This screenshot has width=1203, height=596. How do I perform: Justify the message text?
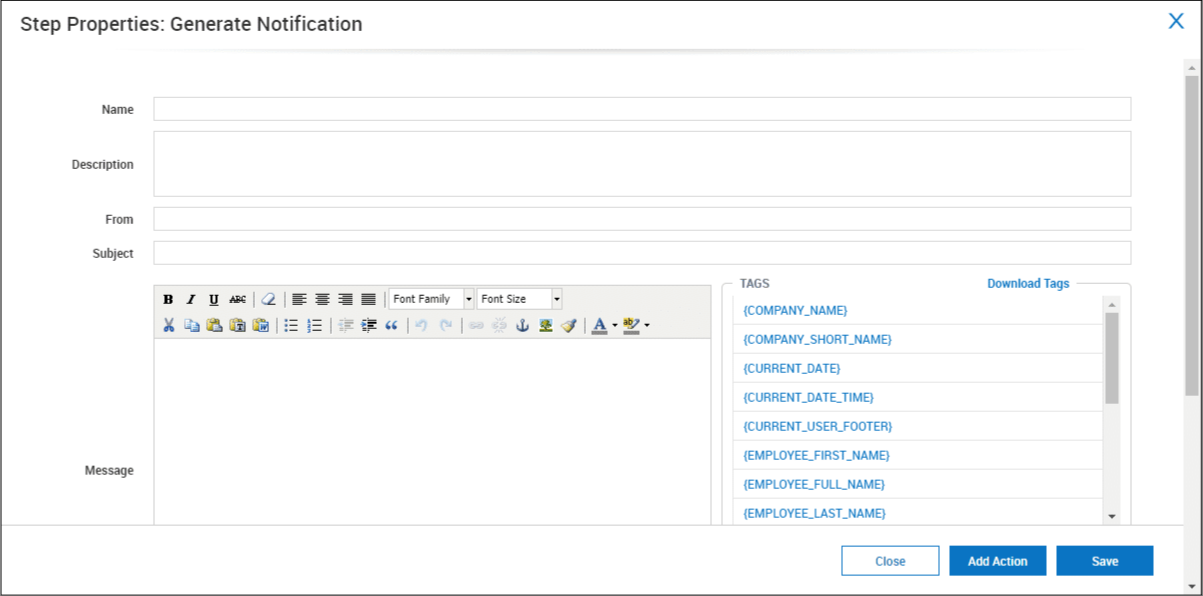[x=368, y=299]
